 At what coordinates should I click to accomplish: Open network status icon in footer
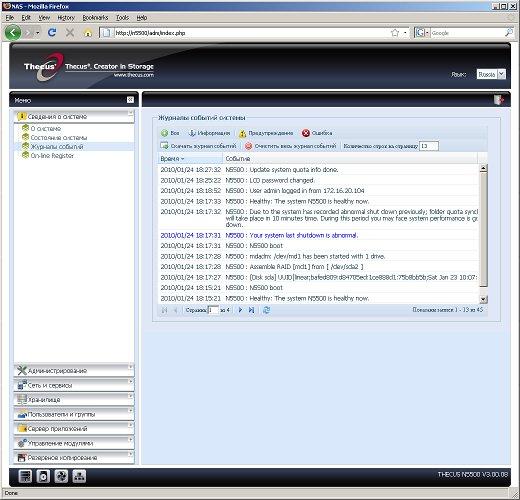(79, 476)
